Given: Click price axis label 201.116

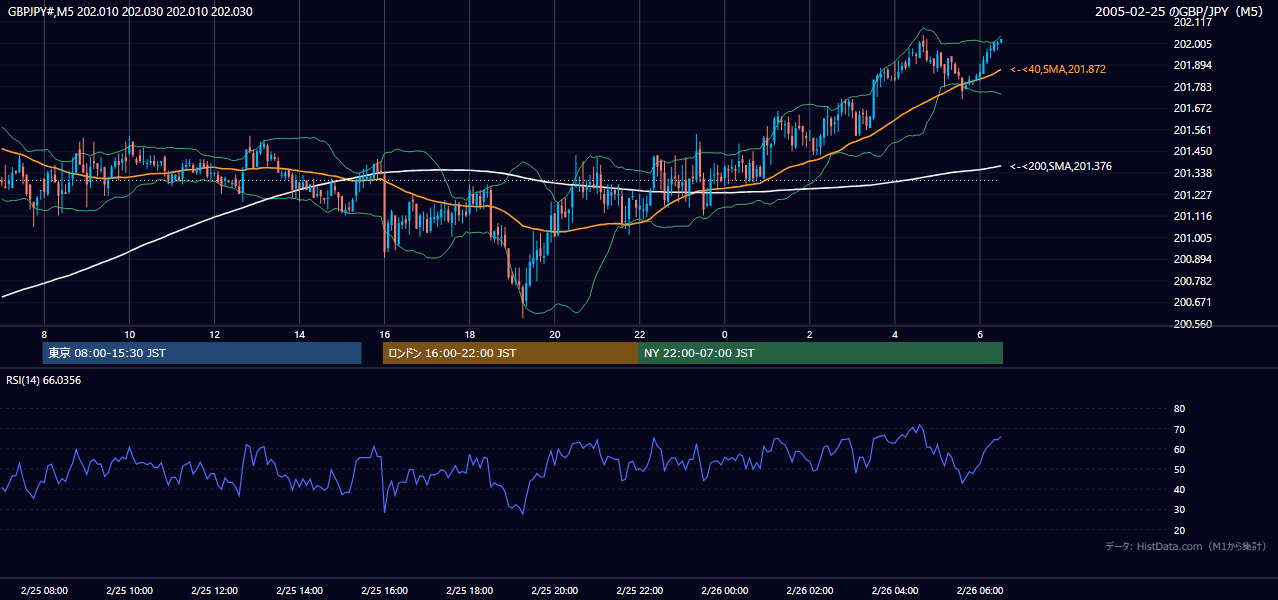Looking at the screenshot, I should coord(1193,216).
